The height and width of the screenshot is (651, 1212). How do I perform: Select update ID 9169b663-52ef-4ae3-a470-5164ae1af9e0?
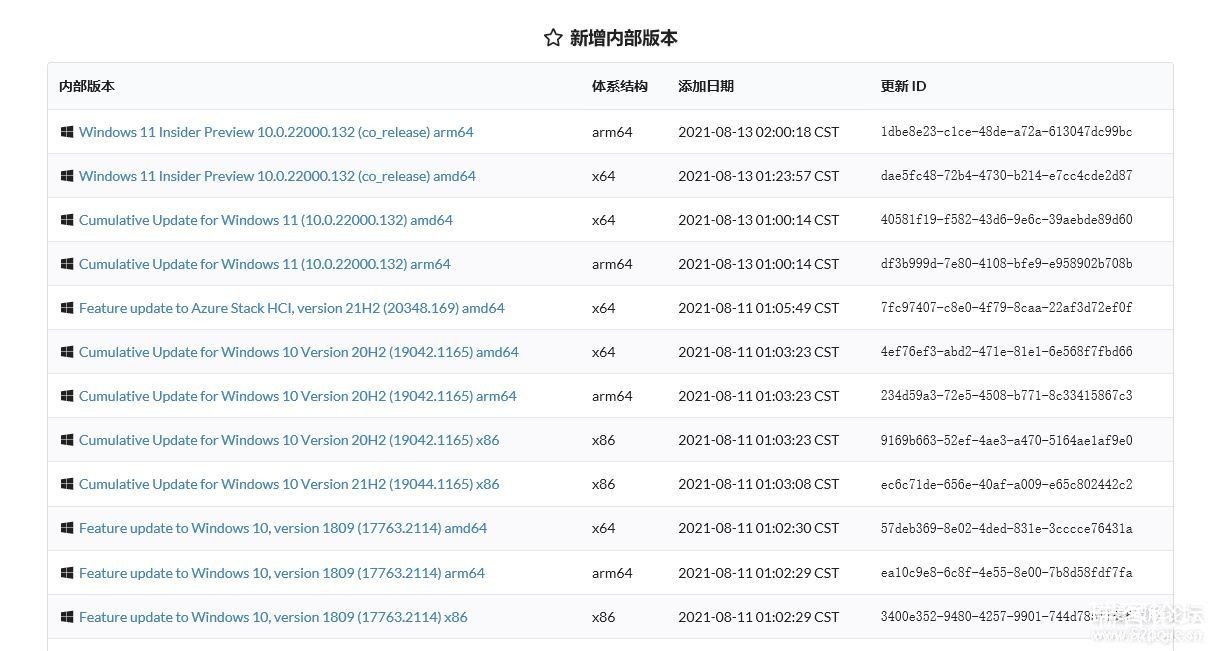tap(1007, 440)
